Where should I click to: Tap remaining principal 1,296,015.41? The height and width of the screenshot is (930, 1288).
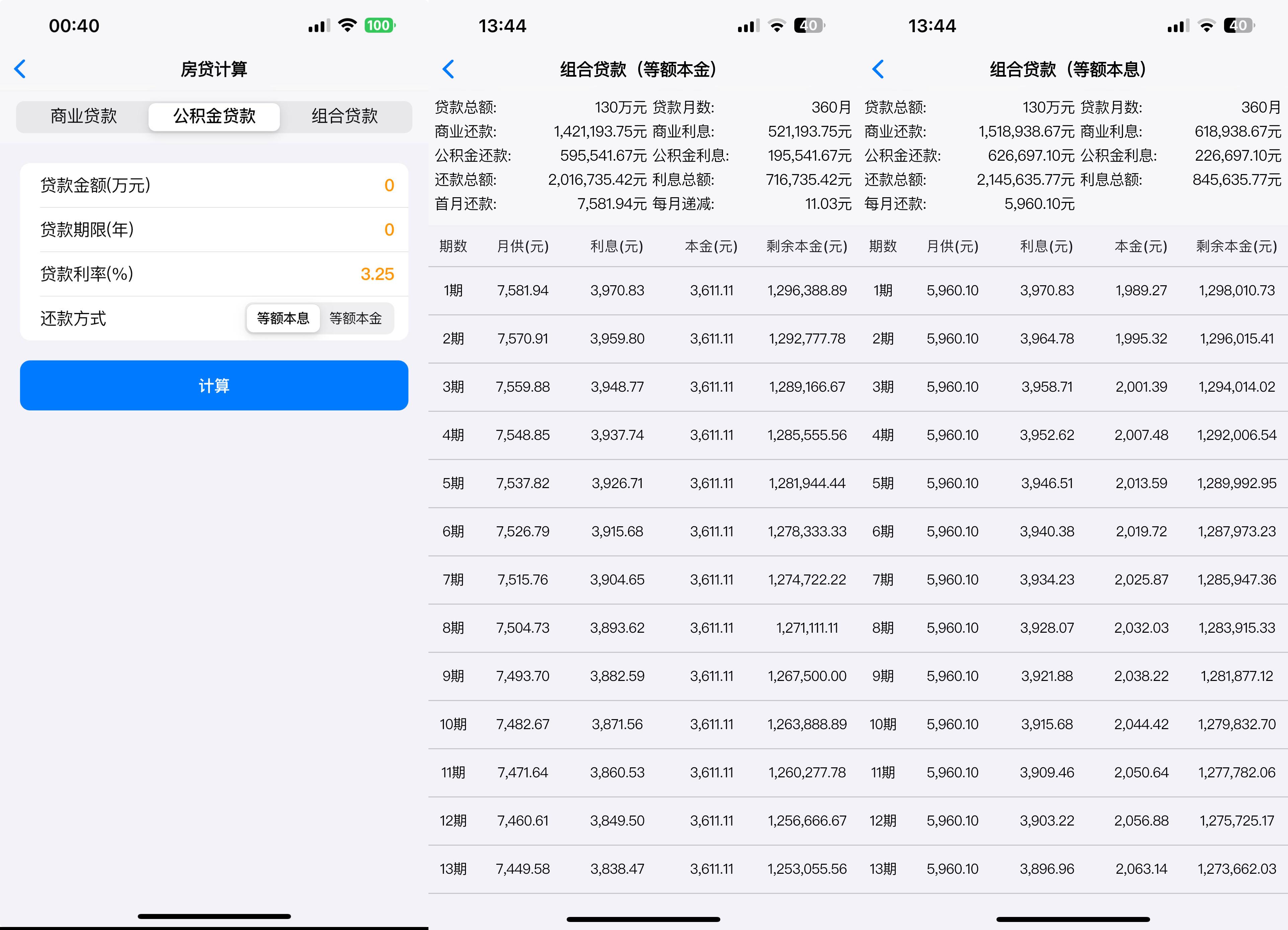click(1237, 338)
